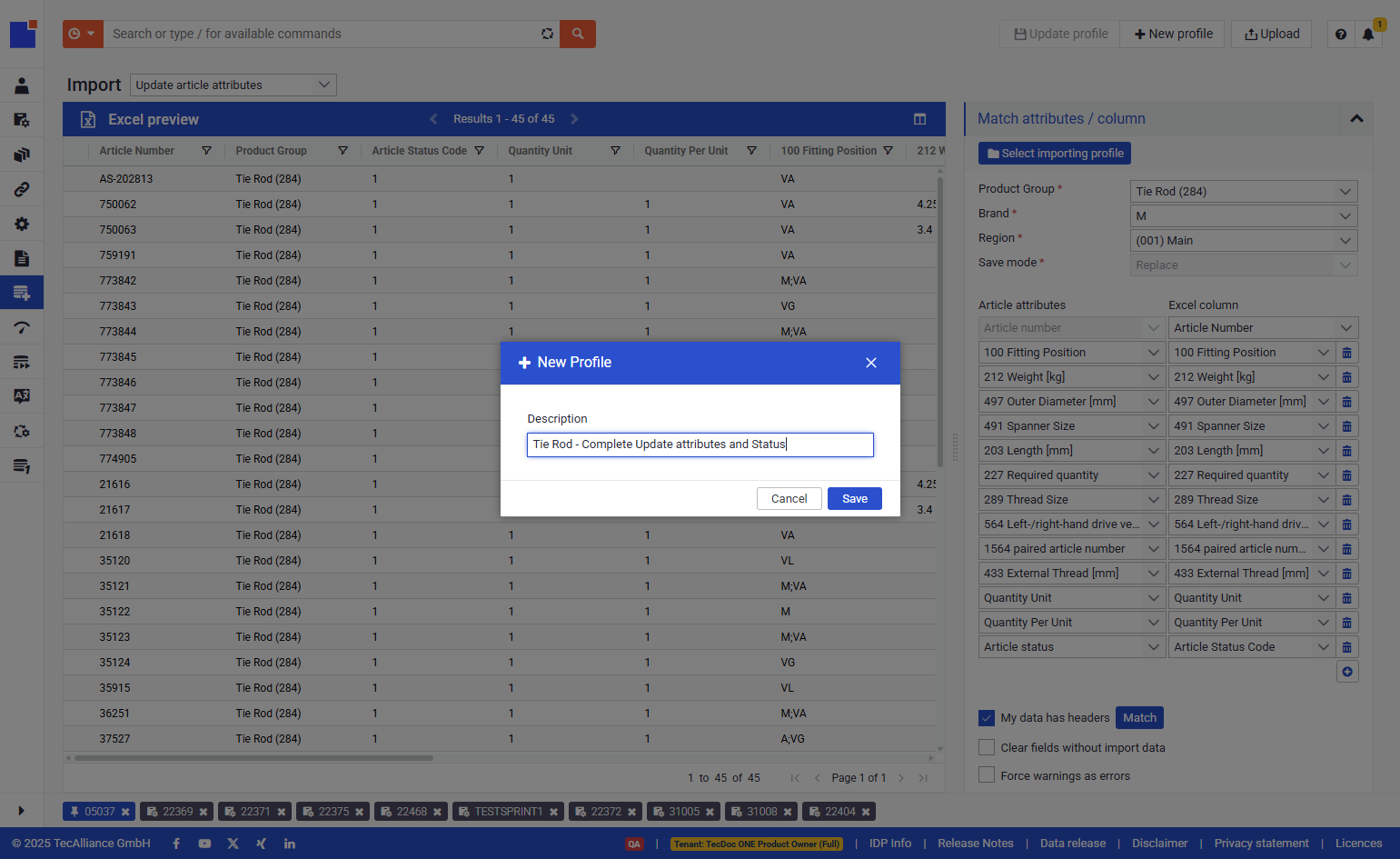Viewport: 1400px width, 859px height.
Task: Delete the Quantity Unit mapping
Action: click(1347, 597)
